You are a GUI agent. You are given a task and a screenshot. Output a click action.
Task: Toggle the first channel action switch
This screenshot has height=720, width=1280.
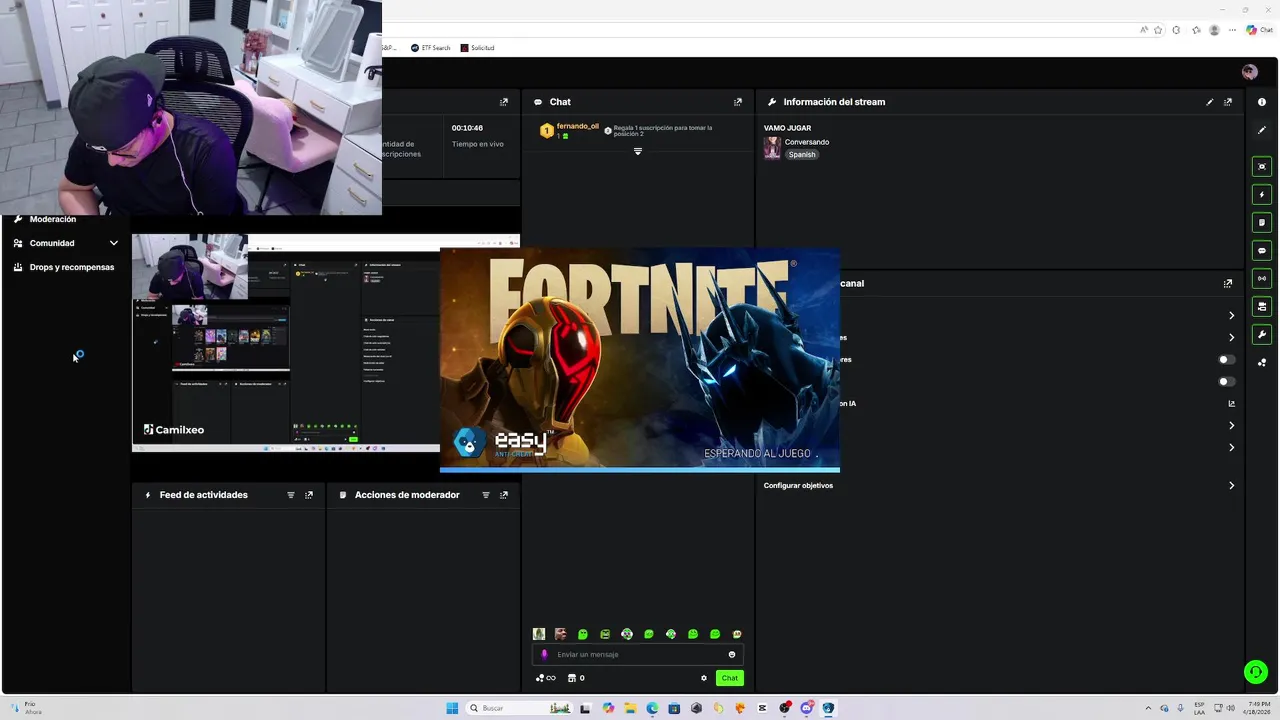[1226, 360]
